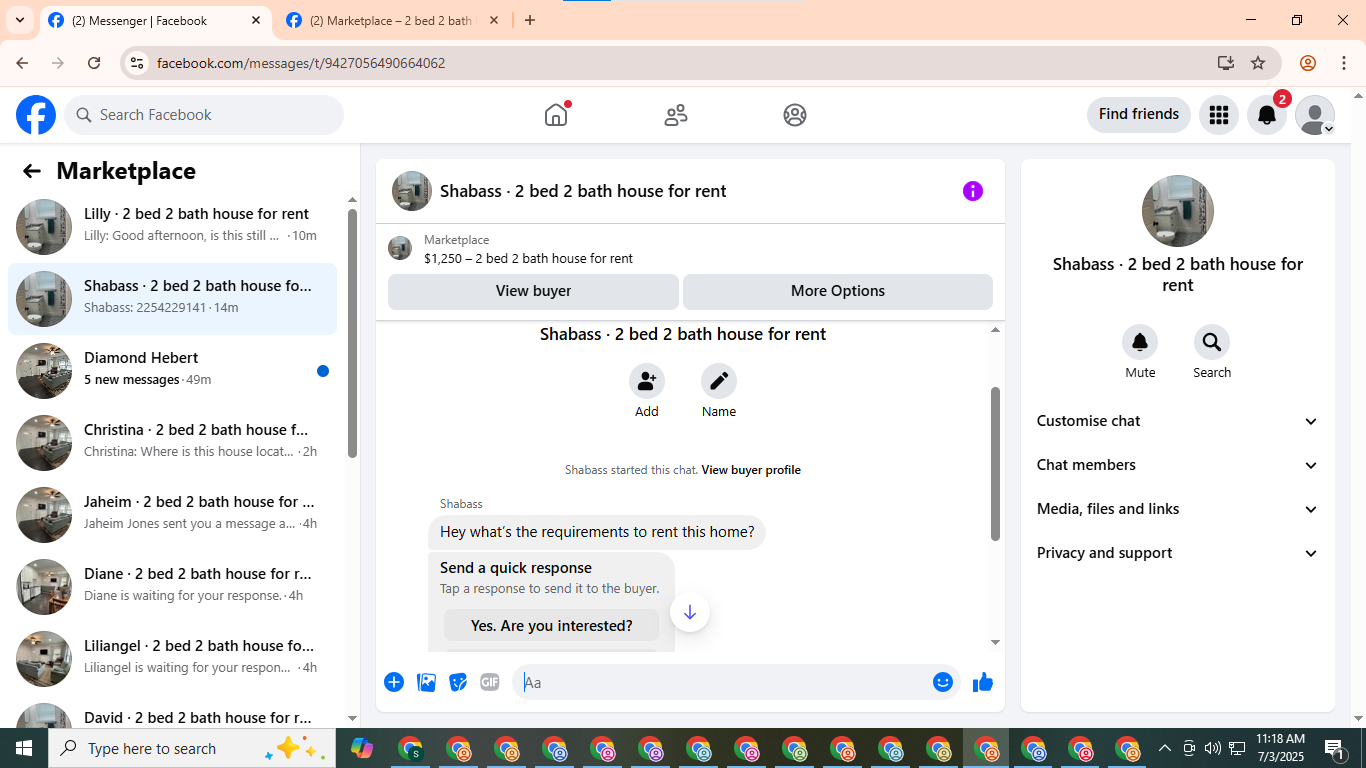Click the More Options button
The image size is (1366, 768).
pos(838,291)
